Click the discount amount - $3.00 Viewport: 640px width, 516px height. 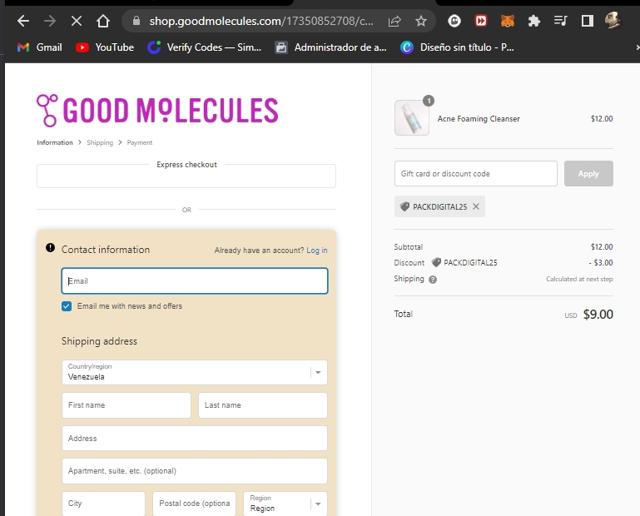pos(601,262)
